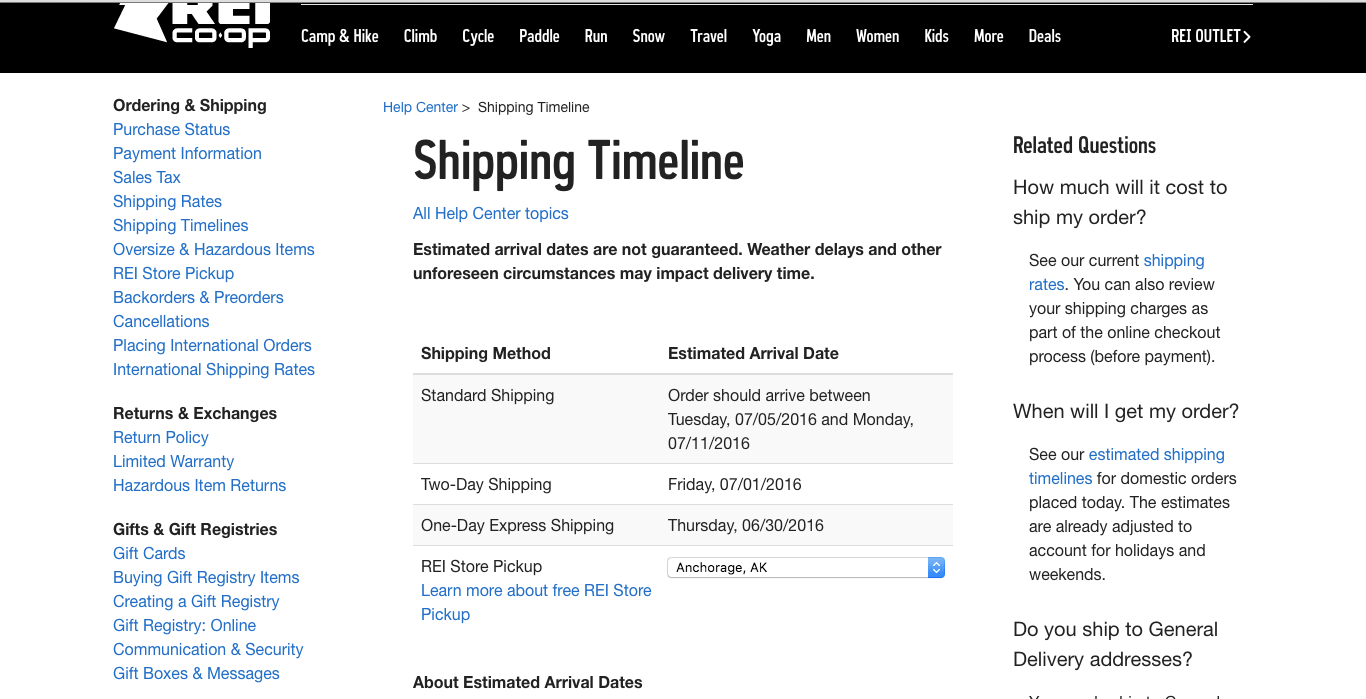Go to Gift Cards help page
Viewport: 1366px width, 699px height.
(x=149, y=553)
